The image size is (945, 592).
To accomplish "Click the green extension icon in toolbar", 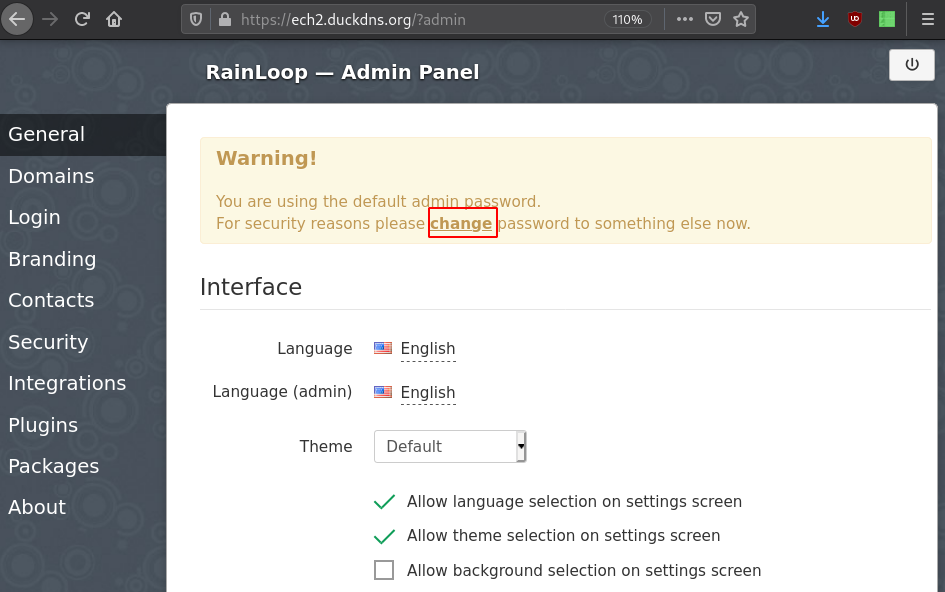I will 887,19.
